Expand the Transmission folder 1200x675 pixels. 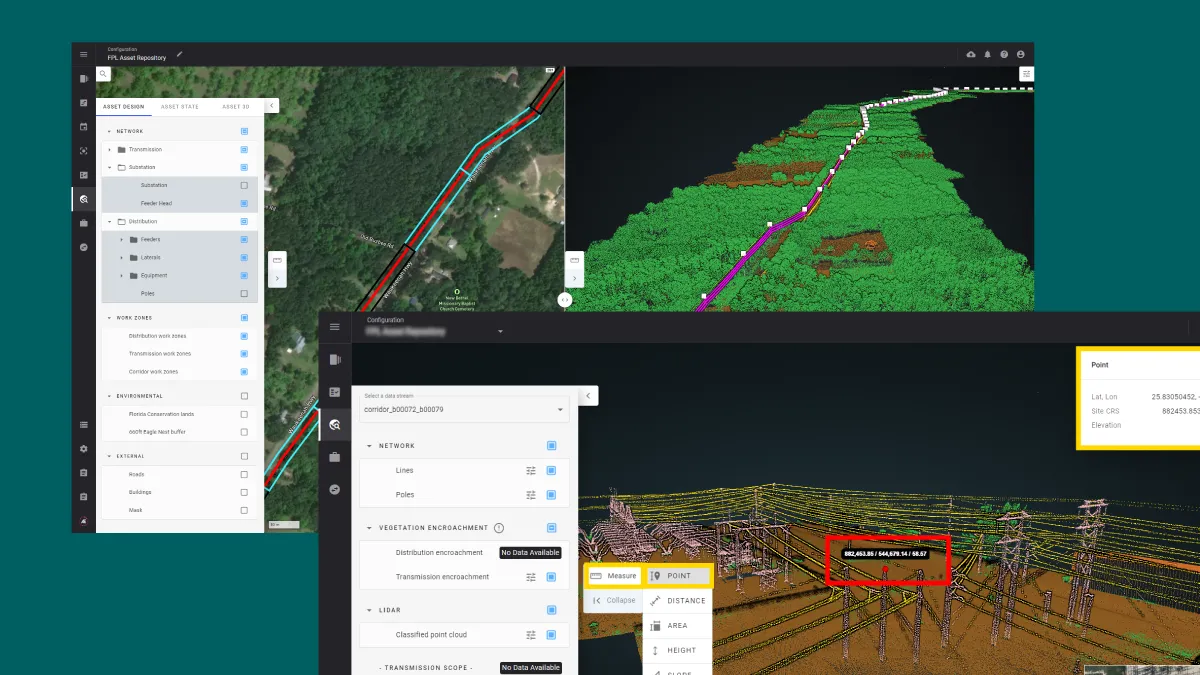[x=110, y=150]
